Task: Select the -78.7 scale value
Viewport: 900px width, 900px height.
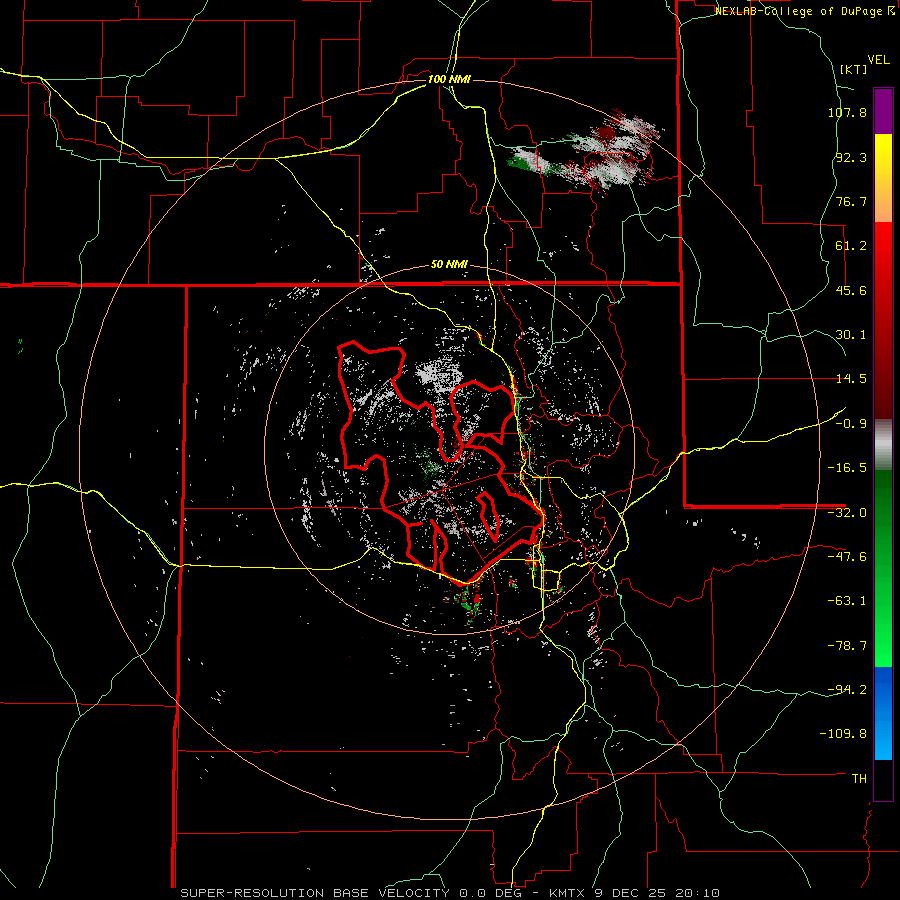Action: pyautogui.click(x=847, y=646)
